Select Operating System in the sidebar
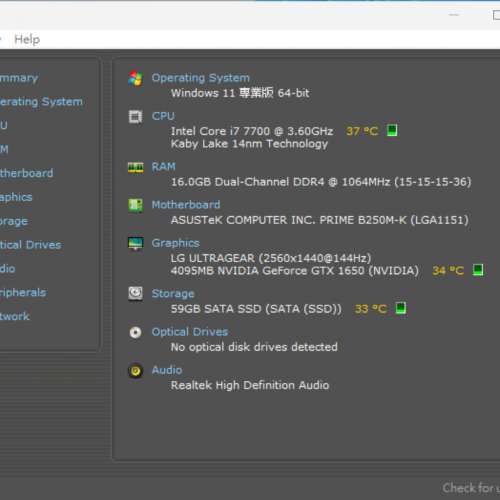The height and width of the screenshot is (500, 500). [41, 102]
